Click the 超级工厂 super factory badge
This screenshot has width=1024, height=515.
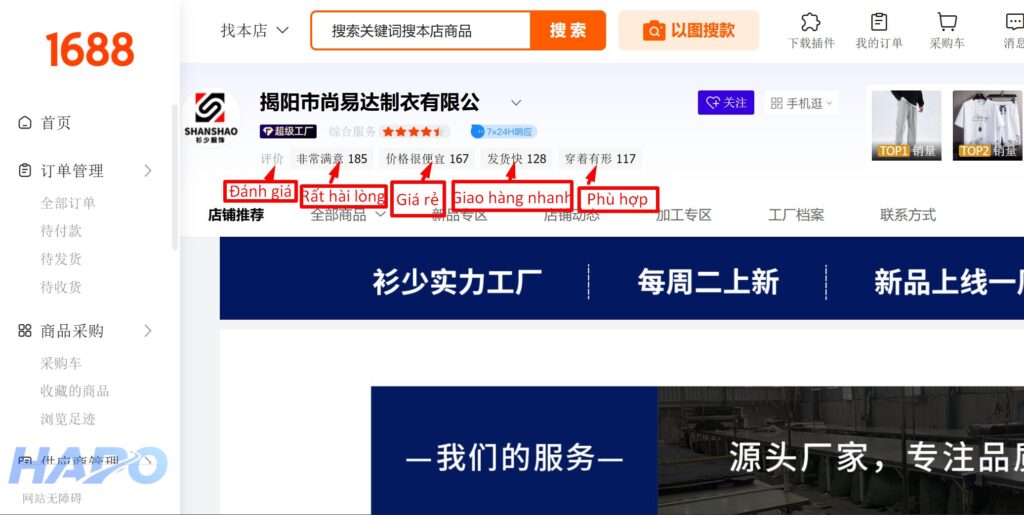tap(289, 131)
